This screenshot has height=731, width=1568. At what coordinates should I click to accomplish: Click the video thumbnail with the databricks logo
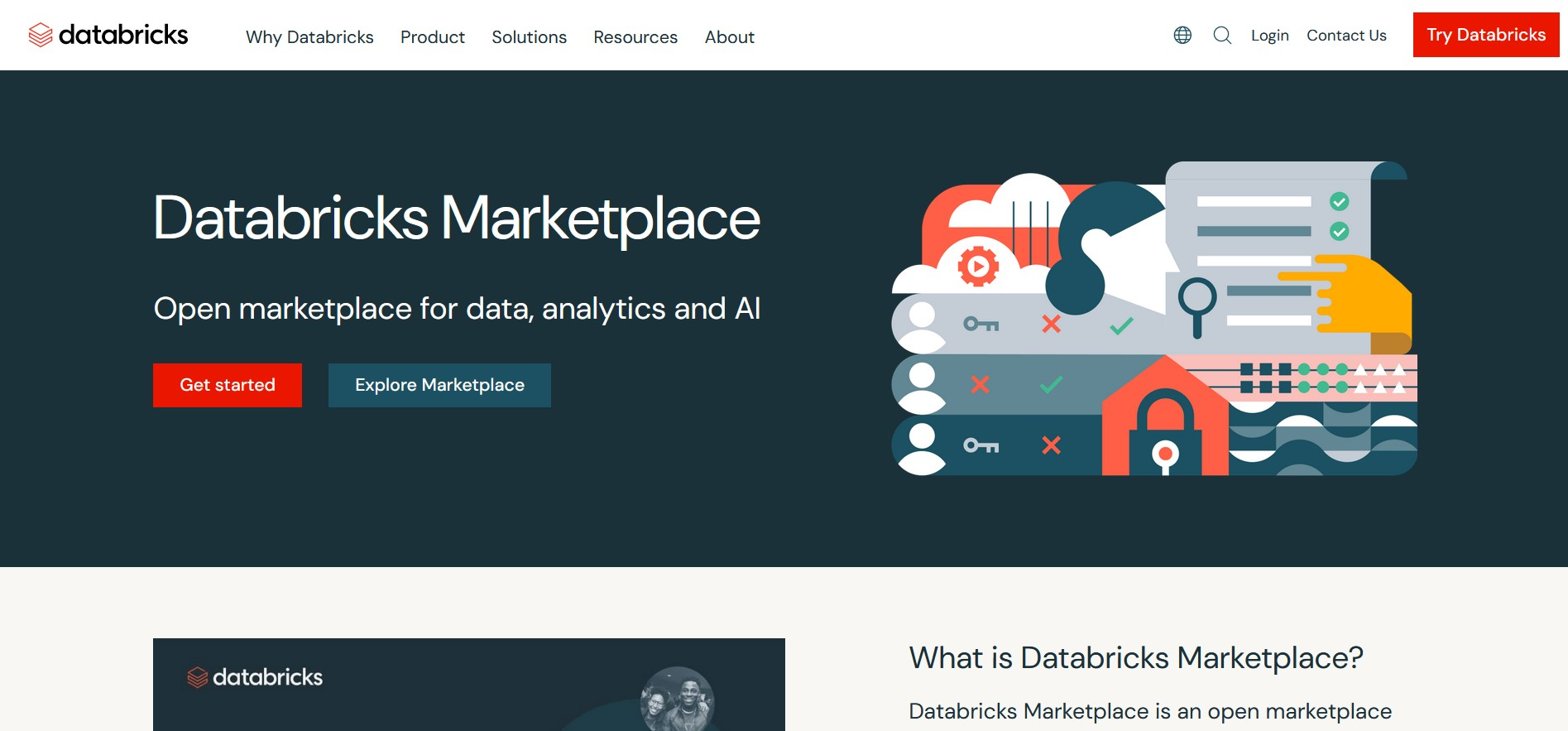click(469, 685)
